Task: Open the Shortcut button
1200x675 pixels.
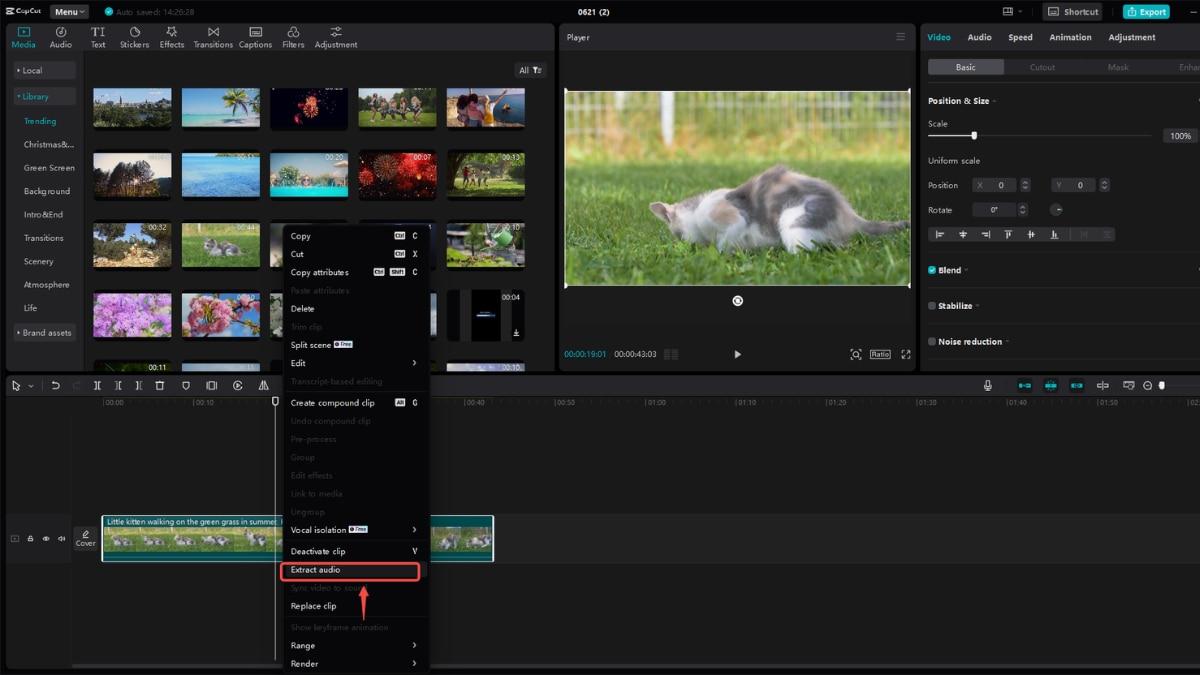Action: [1072, 12]
